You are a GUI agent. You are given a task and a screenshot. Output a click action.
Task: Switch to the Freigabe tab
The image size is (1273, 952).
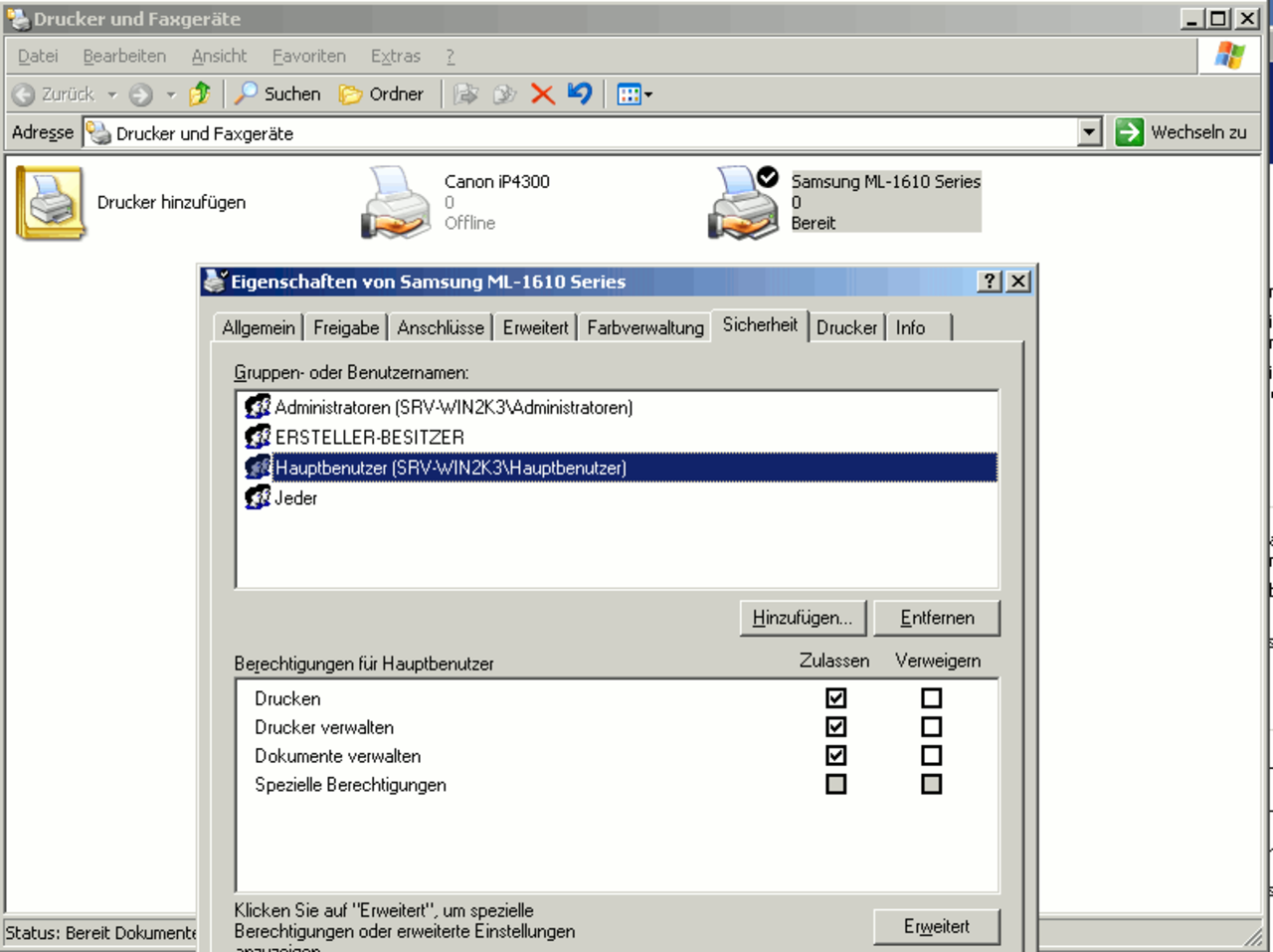click(346, 327)
